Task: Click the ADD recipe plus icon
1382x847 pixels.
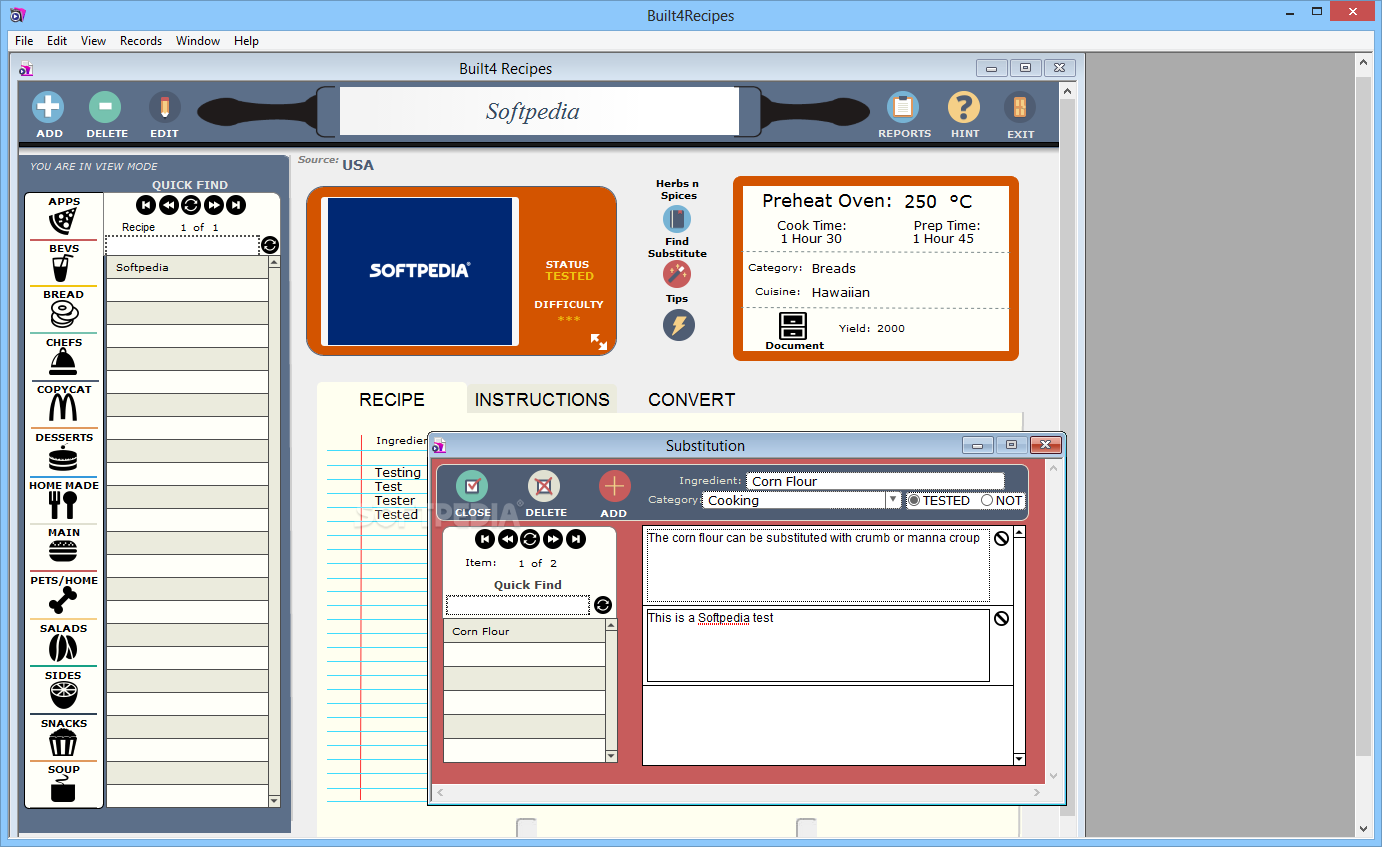Action: 48,107
